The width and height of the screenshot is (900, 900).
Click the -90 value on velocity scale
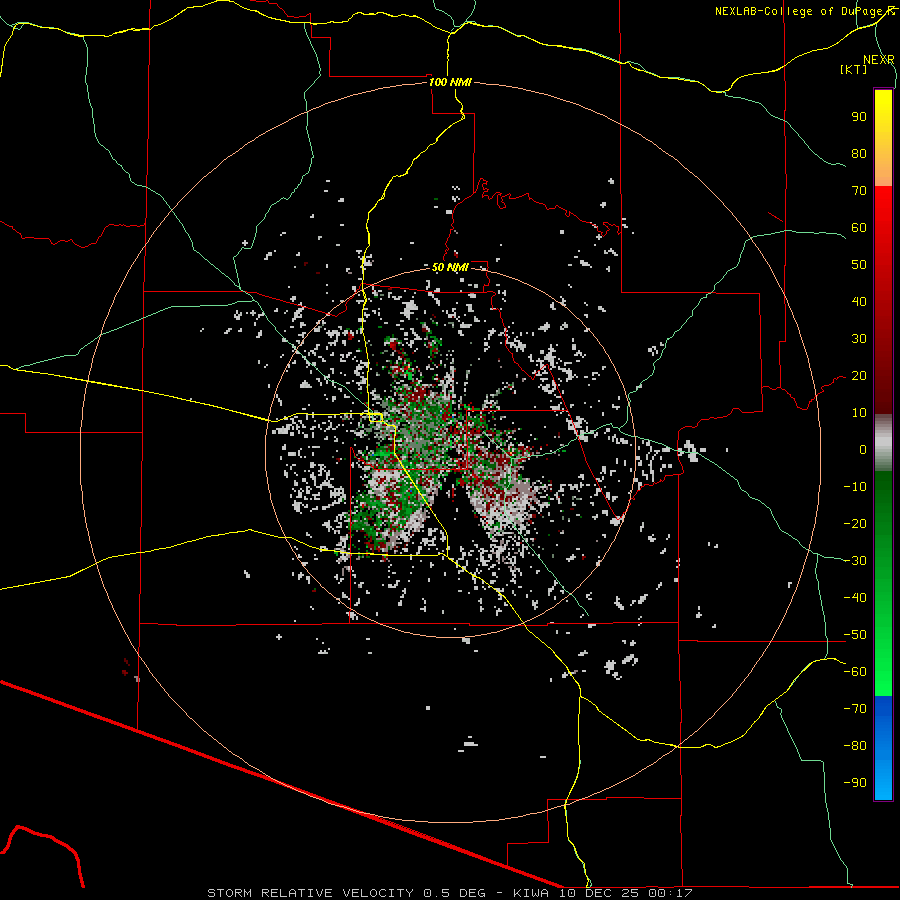tap(855, 783)
